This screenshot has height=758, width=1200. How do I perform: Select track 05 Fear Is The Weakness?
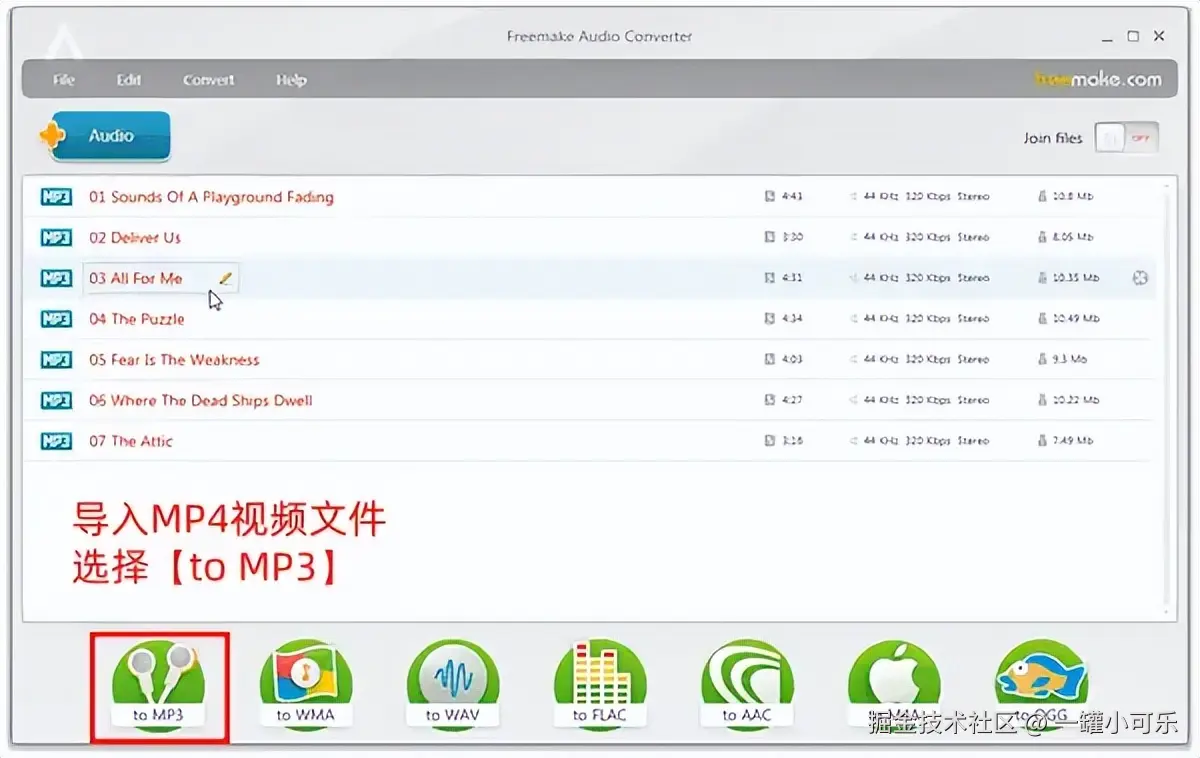(174, 360)
